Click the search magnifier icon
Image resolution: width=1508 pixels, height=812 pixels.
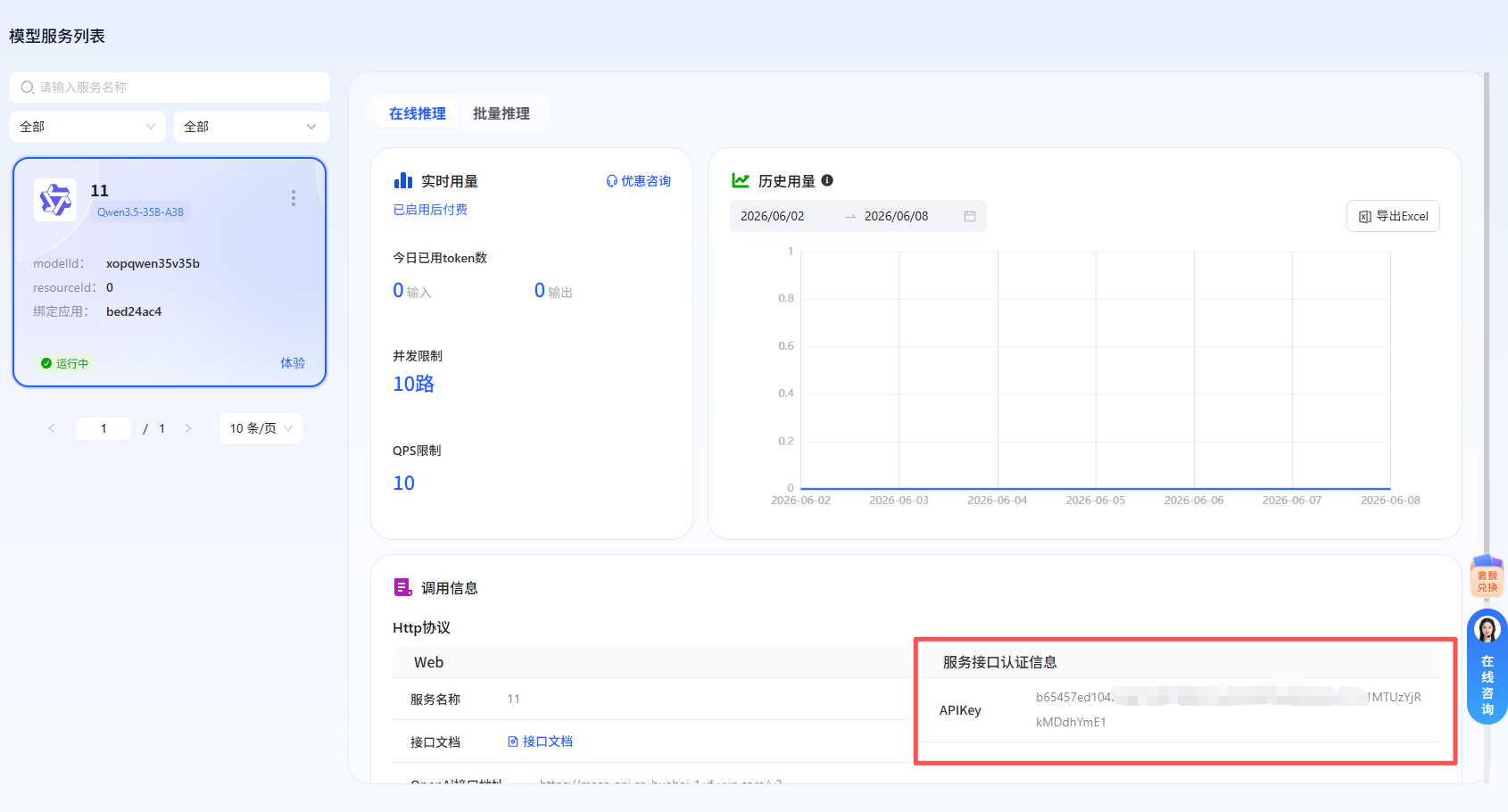tap(28, 87)
